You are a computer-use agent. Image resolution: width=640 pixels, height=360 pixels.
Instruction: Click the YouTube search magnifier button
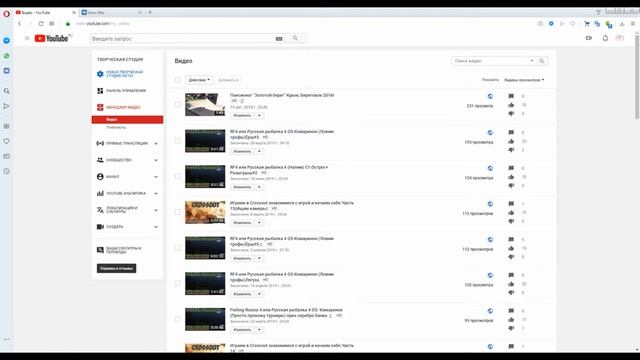click(295, 38)
